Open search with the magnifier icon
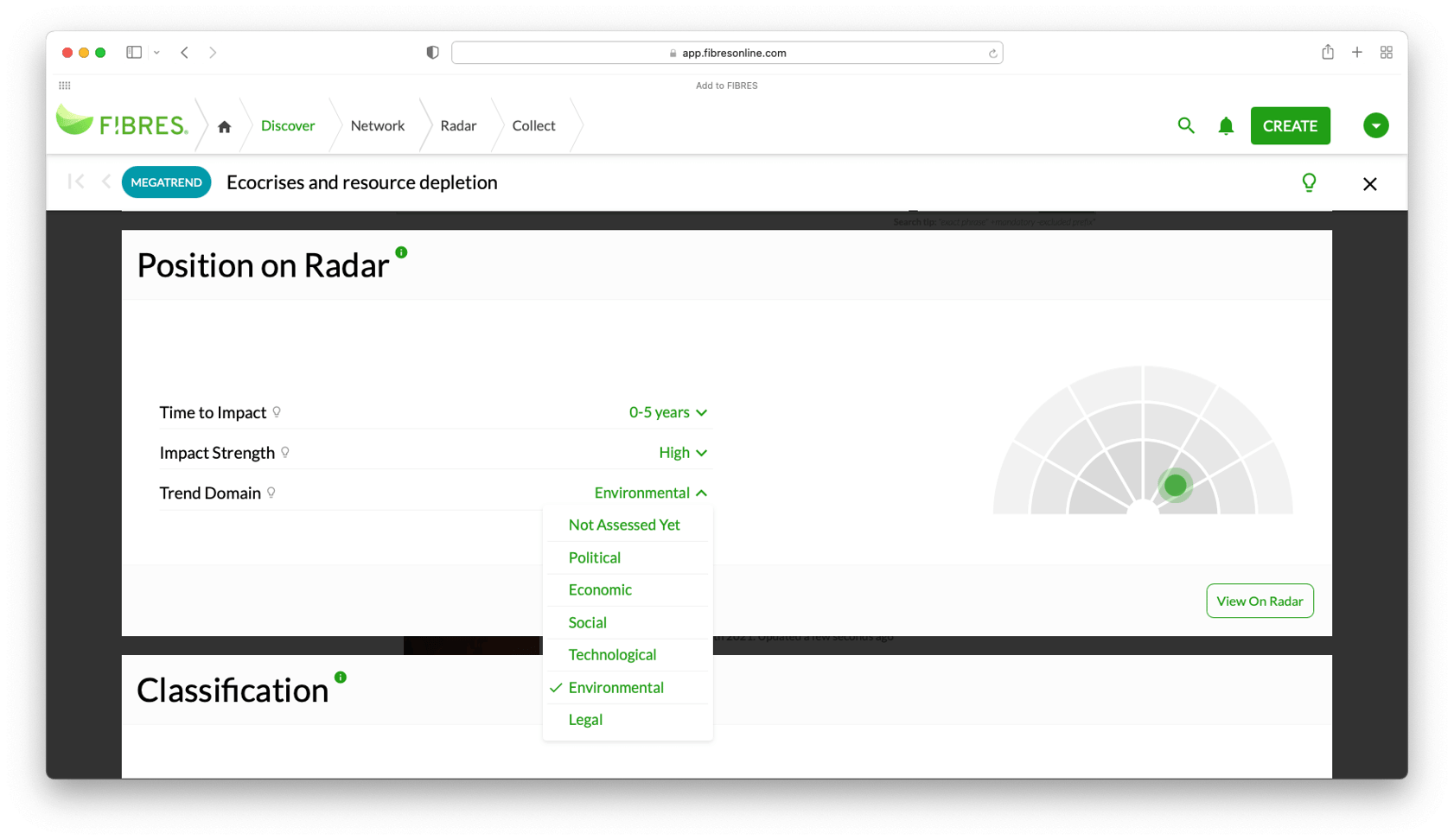This screenshot has width=1454, height=840. pyautogui.click(x=1185, y=125)
